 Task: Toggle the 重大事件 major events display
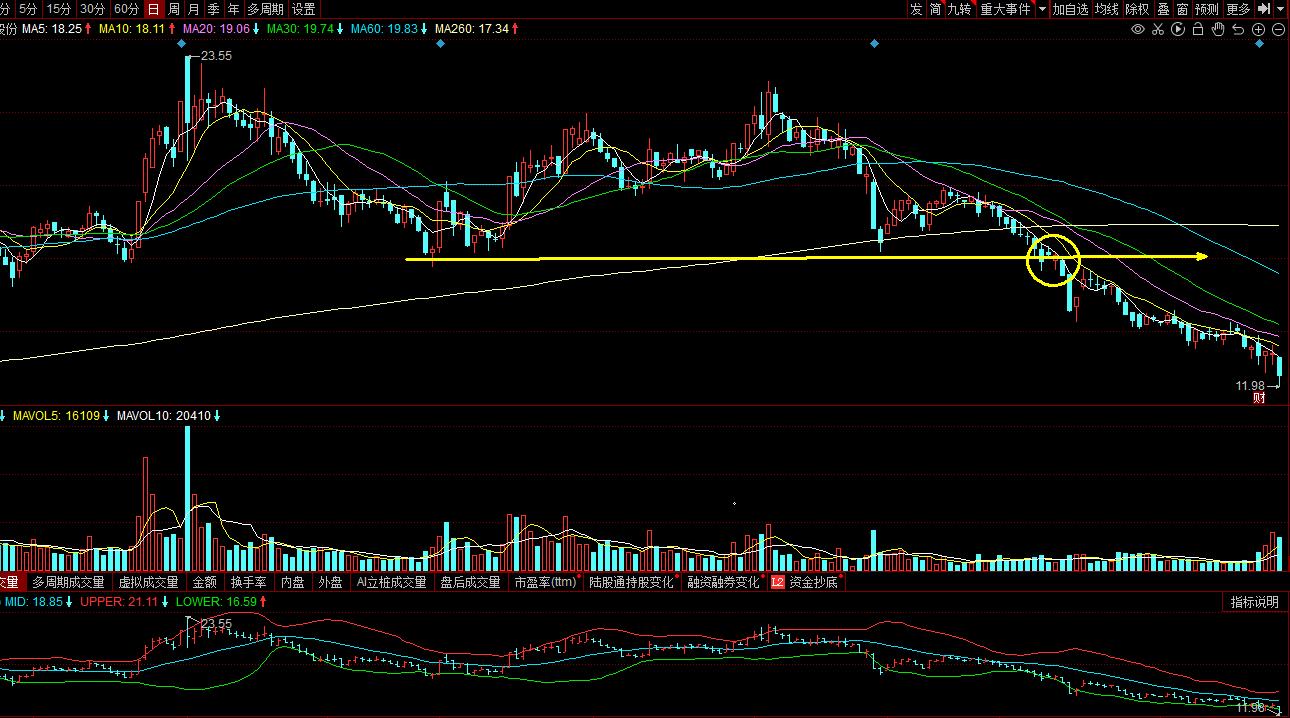click(x=1005, y=9)
